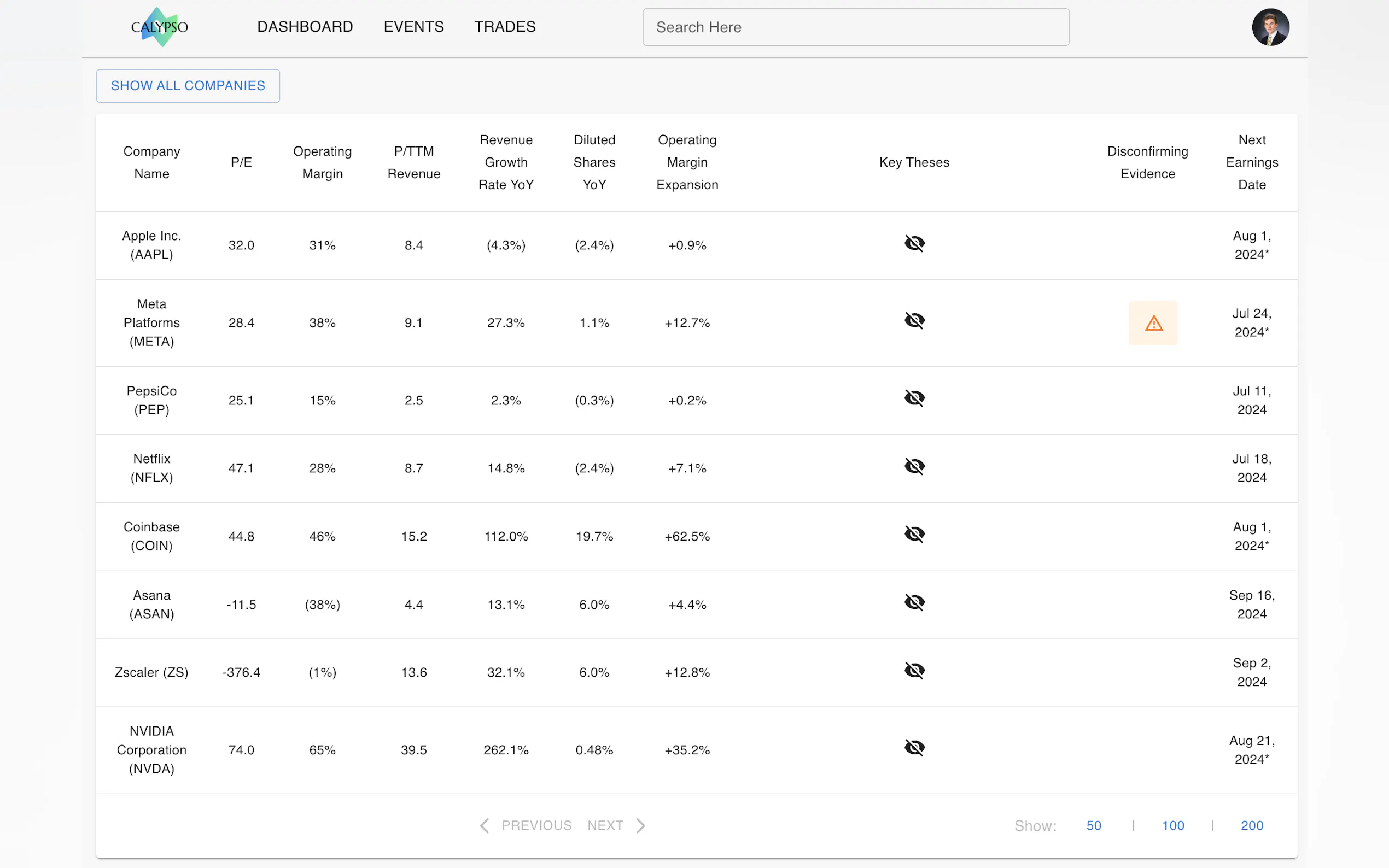Screen dimensions: 1389x868
Task: Set page size to 200
Action: click(x=1252, y=825)
